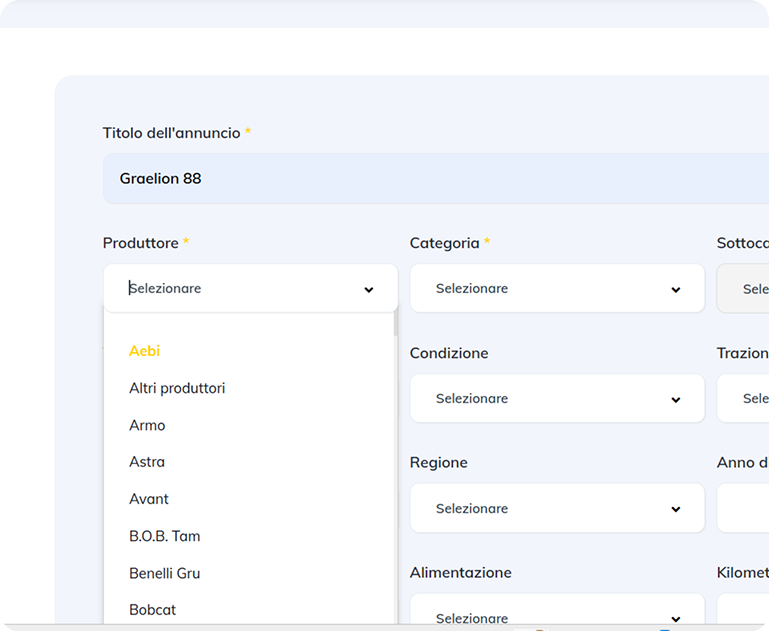
Task: Open the Condizione dropdown
Action: click(558, 398)
